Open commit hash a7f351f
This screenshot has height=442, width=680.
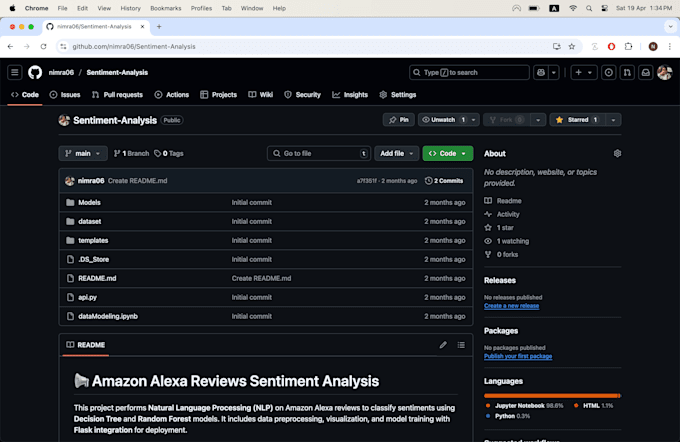pos(366,181)
